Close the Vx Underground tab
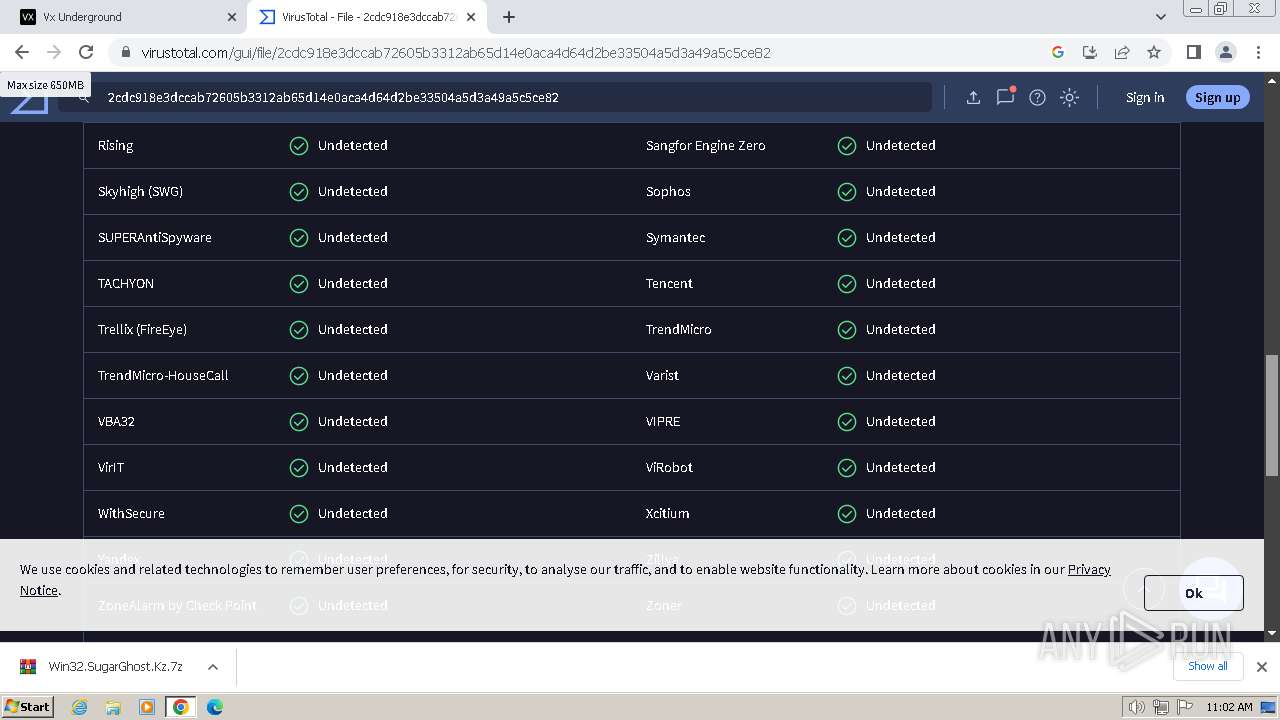1280x720 pixels. 232,17
